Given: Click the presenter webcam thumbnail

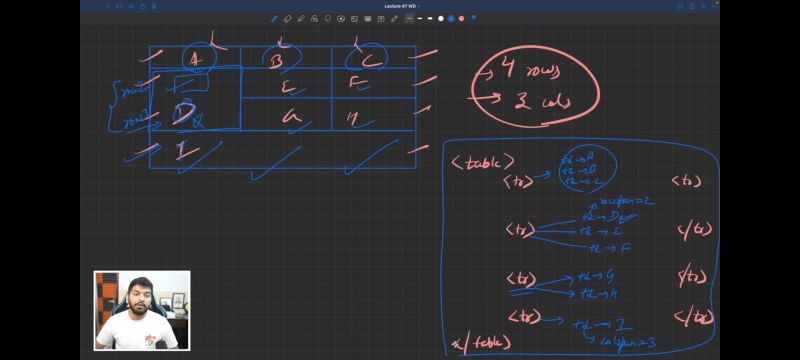Looking at the screenshot, I should pos(142,311).
